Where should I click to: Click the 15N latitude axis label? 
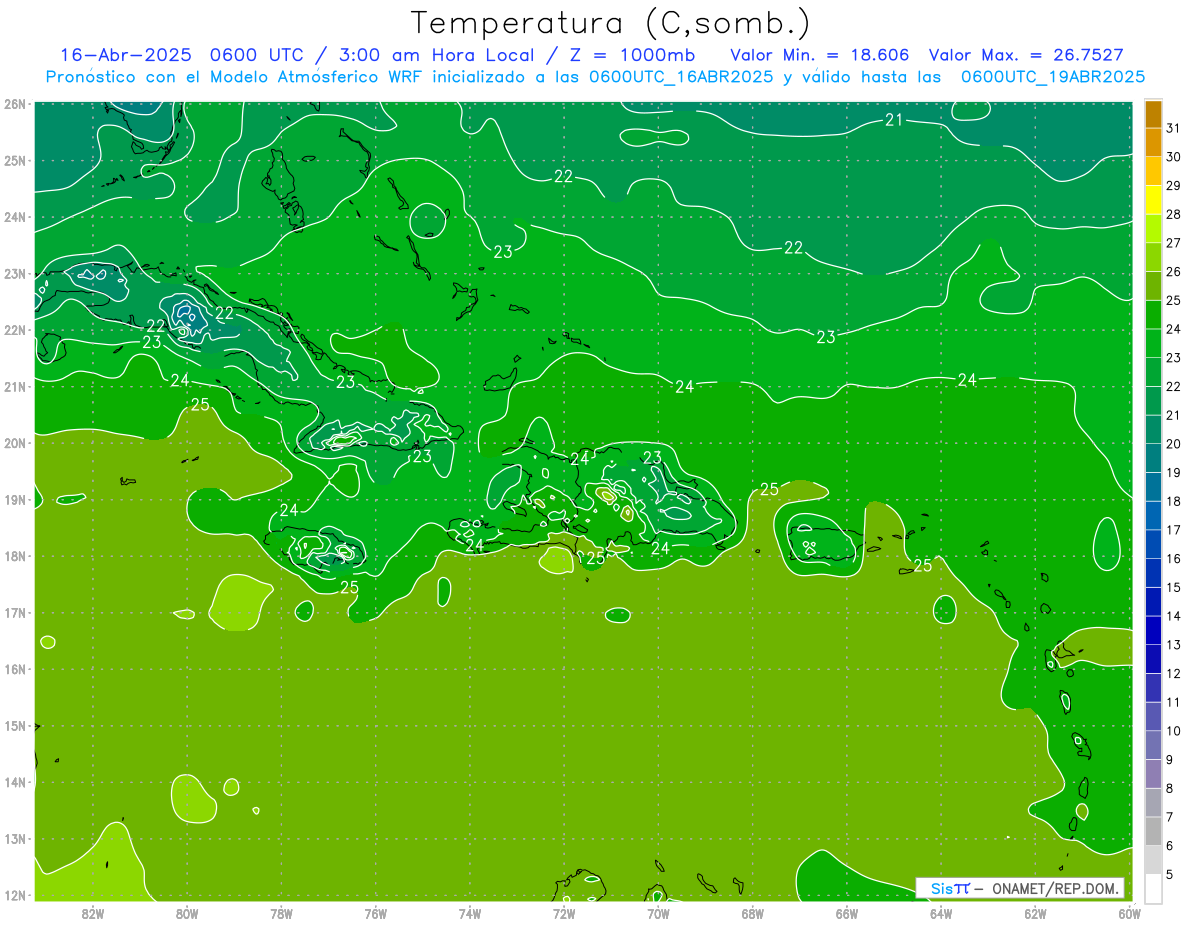tap(14, 725)
